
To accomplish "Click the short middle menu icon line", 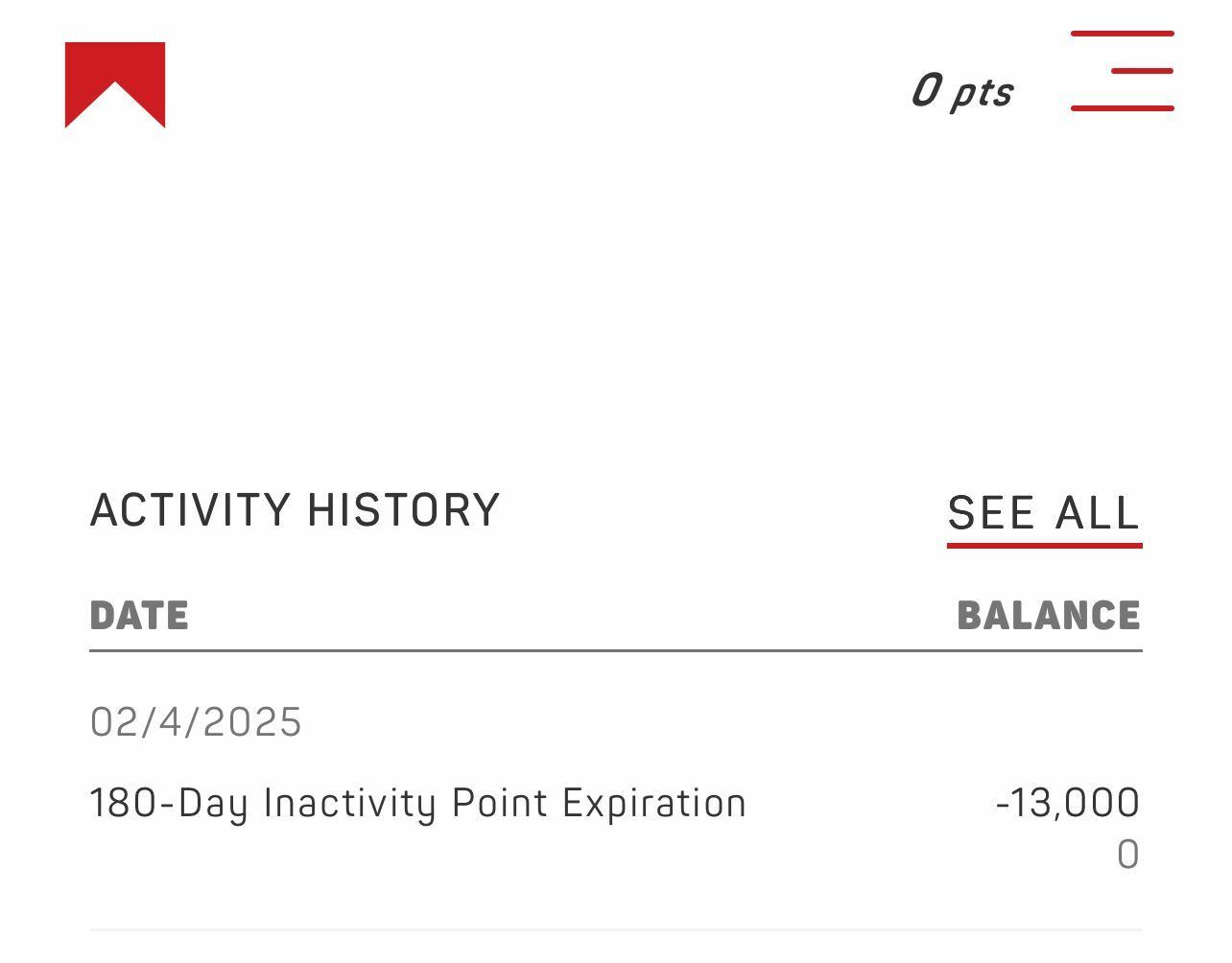I will pyautogui.click(x=1143, y=71).
